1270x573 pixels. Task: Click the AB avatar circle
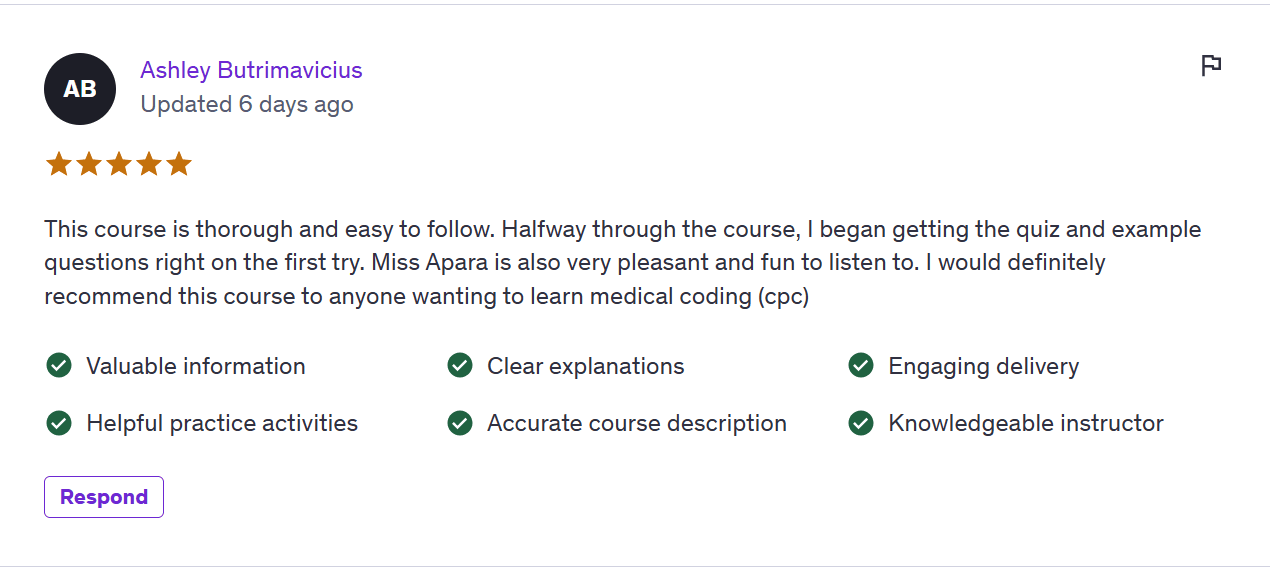click(80, 89)
